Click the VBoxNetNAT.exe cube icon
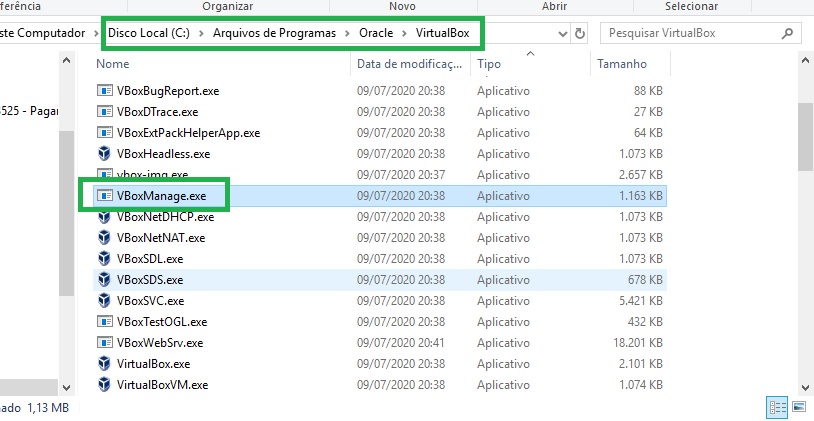 coord(105,238)
